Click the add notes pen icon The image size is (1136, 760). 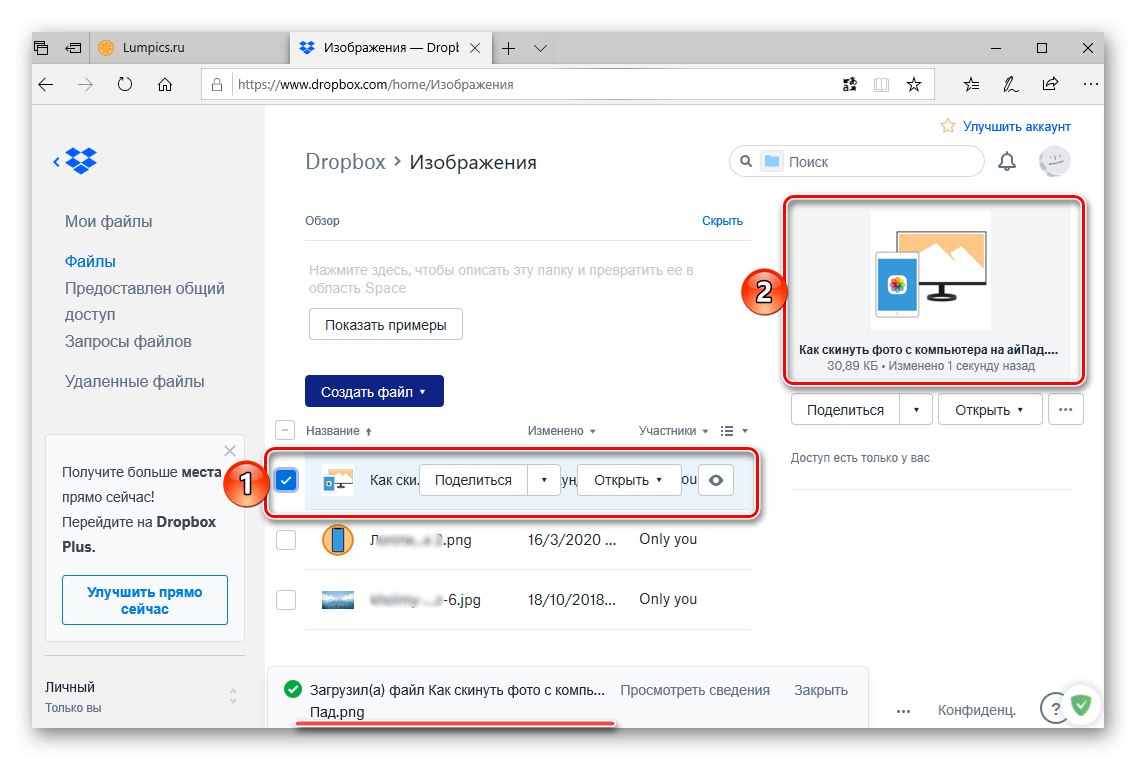tap(1011, 85)
